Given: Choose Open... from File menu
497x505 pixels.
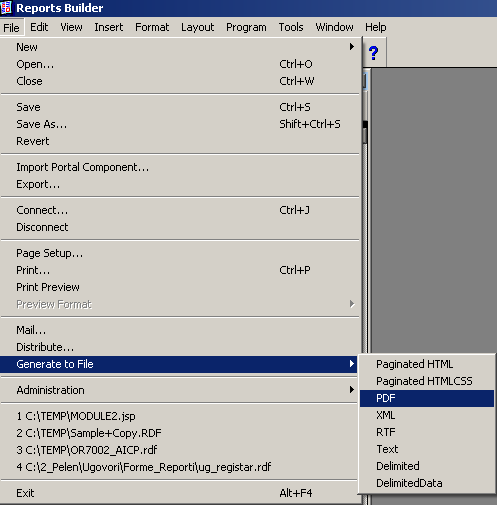Looking at the screenshot, I should point(180,64).
